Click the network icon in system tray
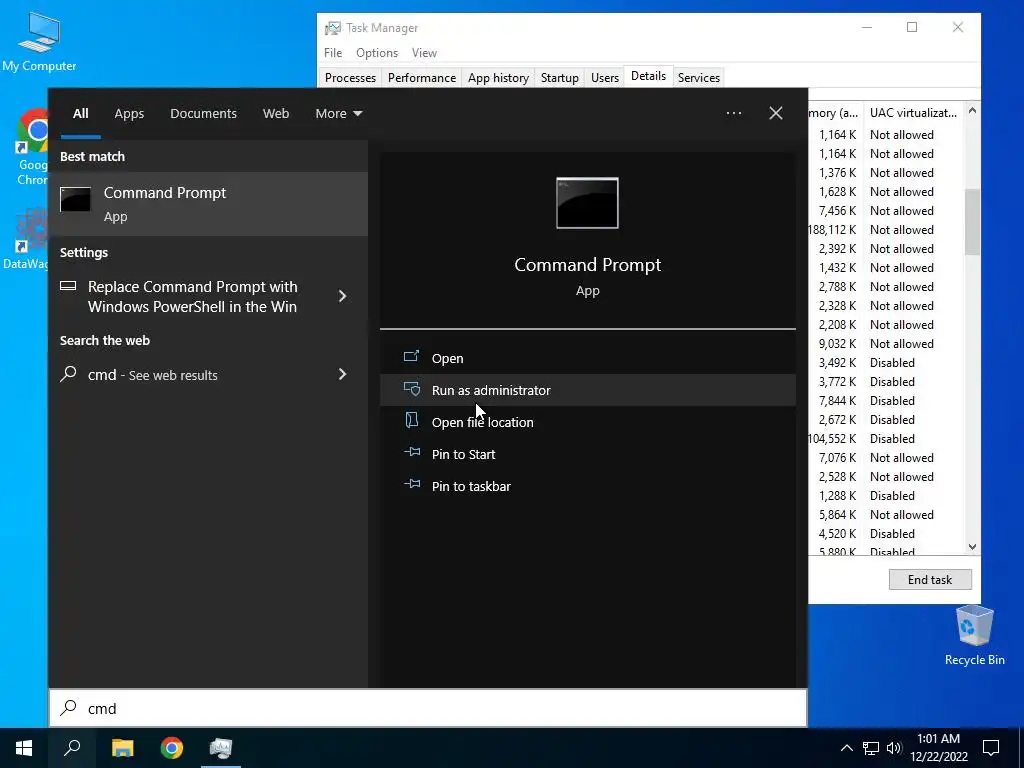 click(871, 748)
